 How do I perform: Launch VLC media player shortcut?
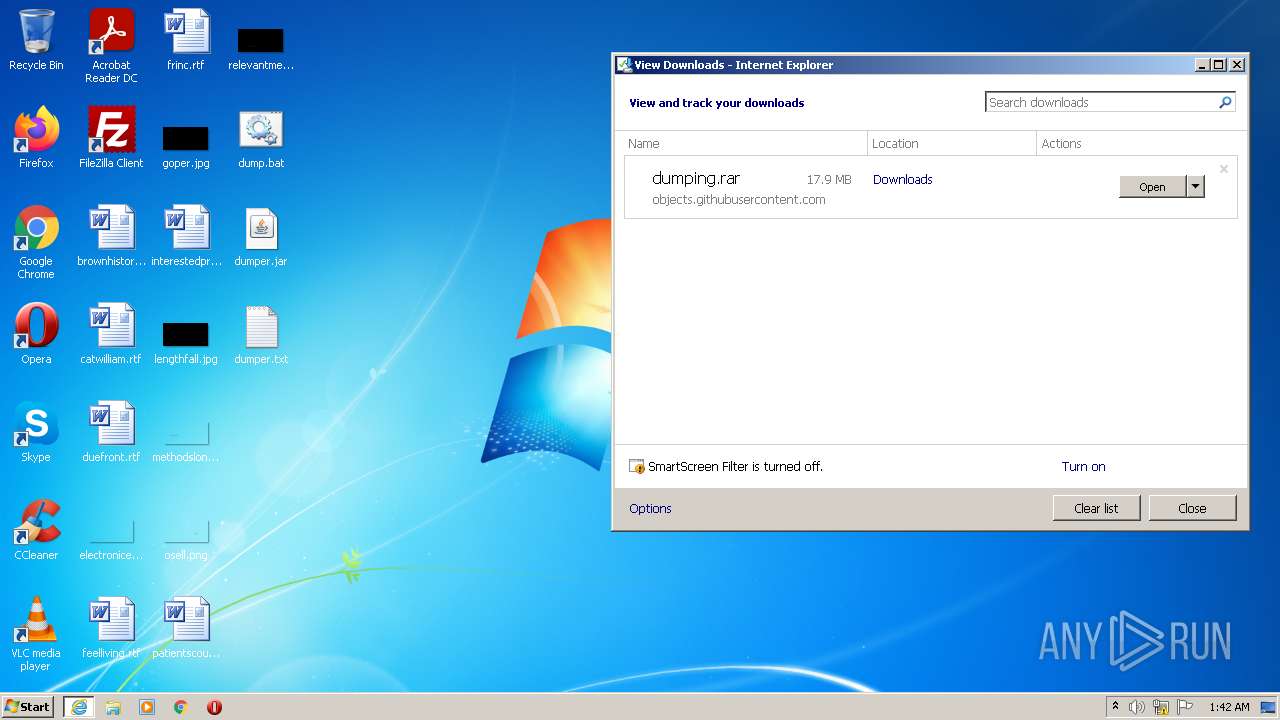[36, 634]
